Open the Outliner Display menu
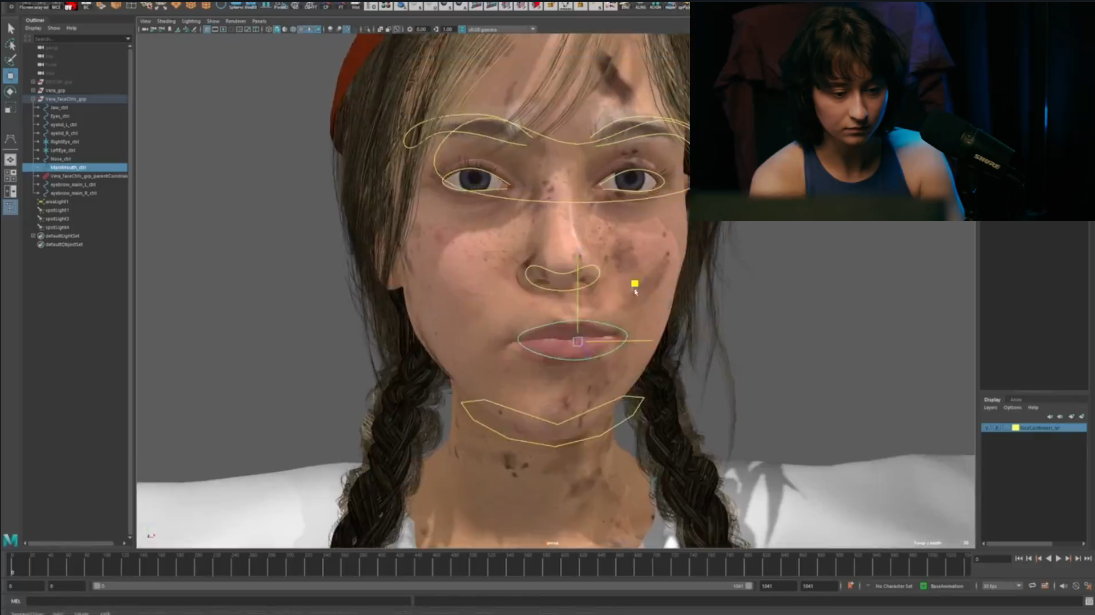1095x615 pixels. (33, 28)
